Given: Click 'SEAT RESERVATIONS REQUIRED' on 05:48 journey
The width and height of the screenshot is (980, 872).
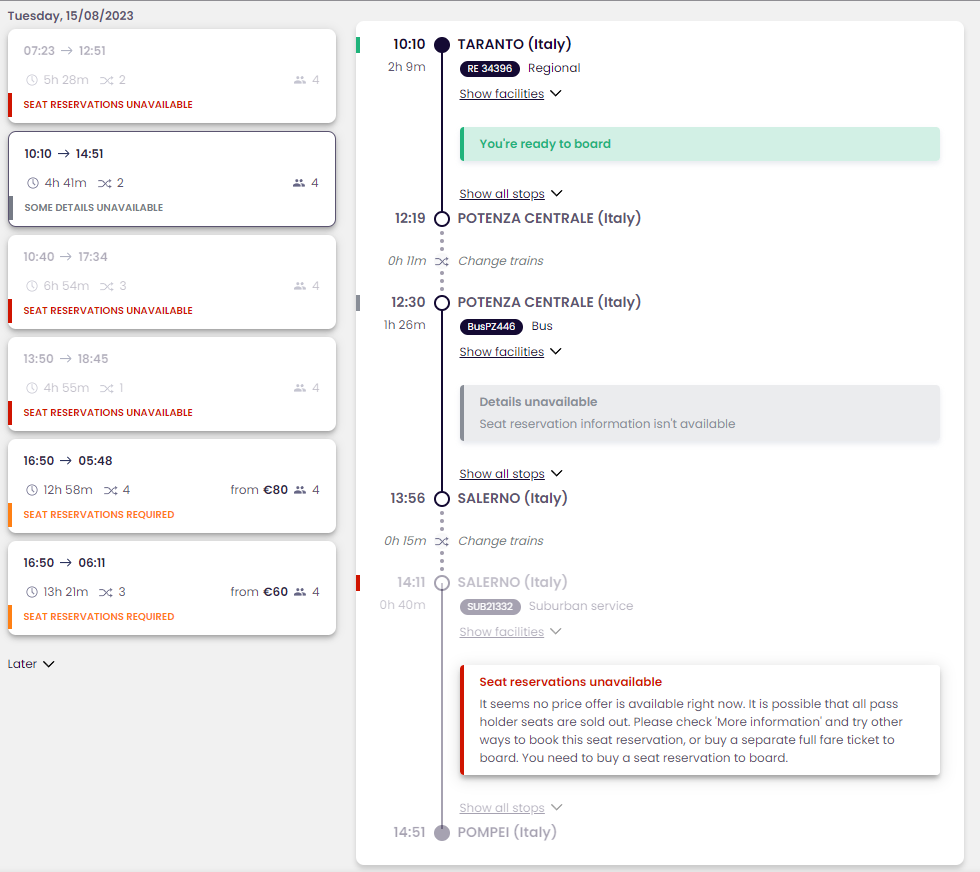Looking at the screenshot, I should [99, 514].
